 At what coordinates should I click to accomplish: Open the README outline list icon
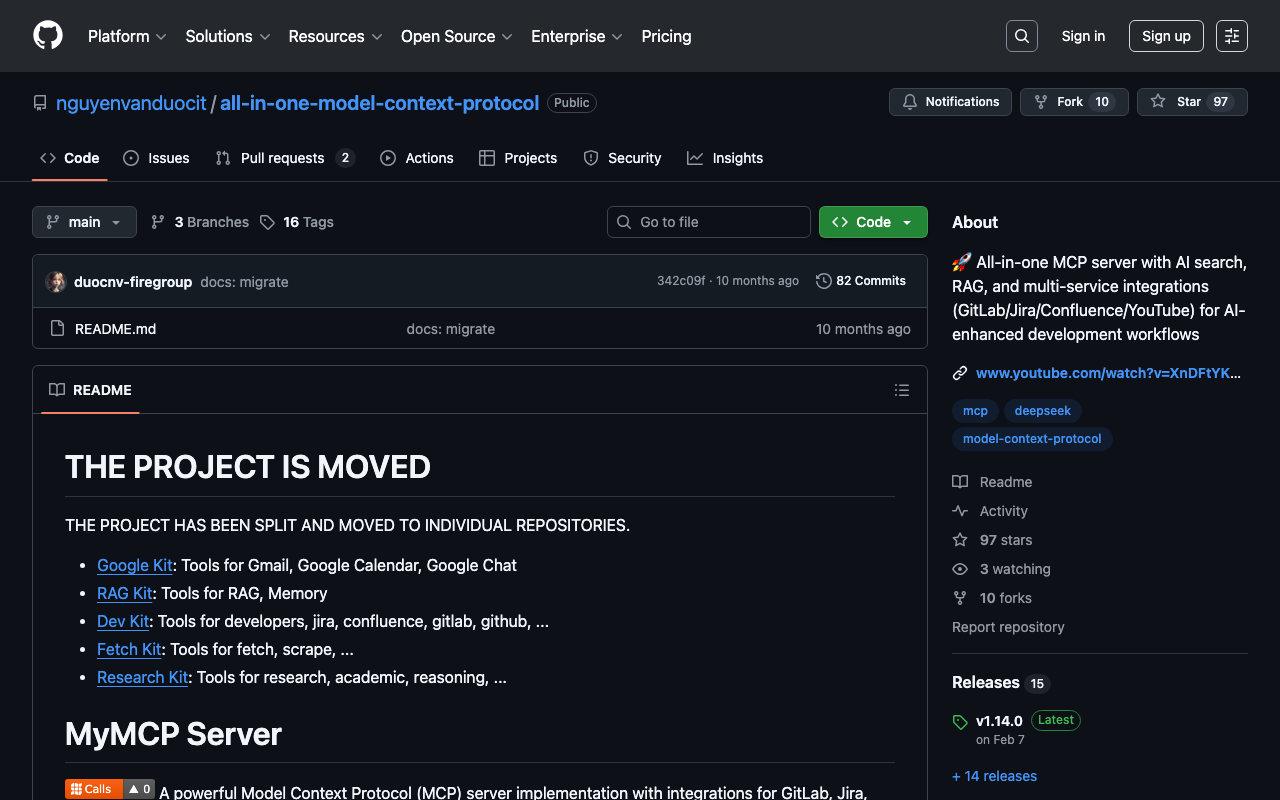pos(901,390)
